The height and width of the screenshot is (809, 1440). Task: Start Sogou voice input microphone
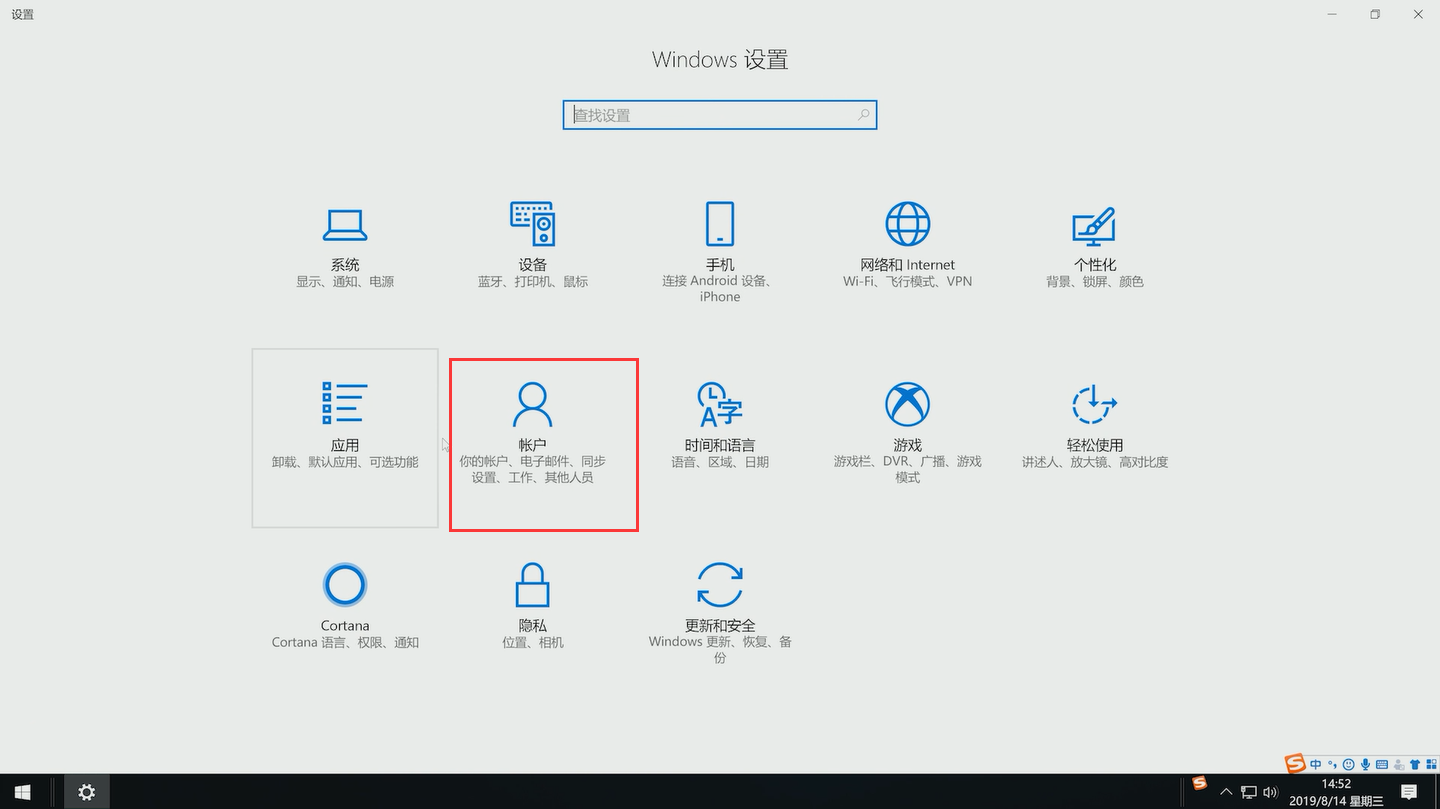coord(1365,764)
